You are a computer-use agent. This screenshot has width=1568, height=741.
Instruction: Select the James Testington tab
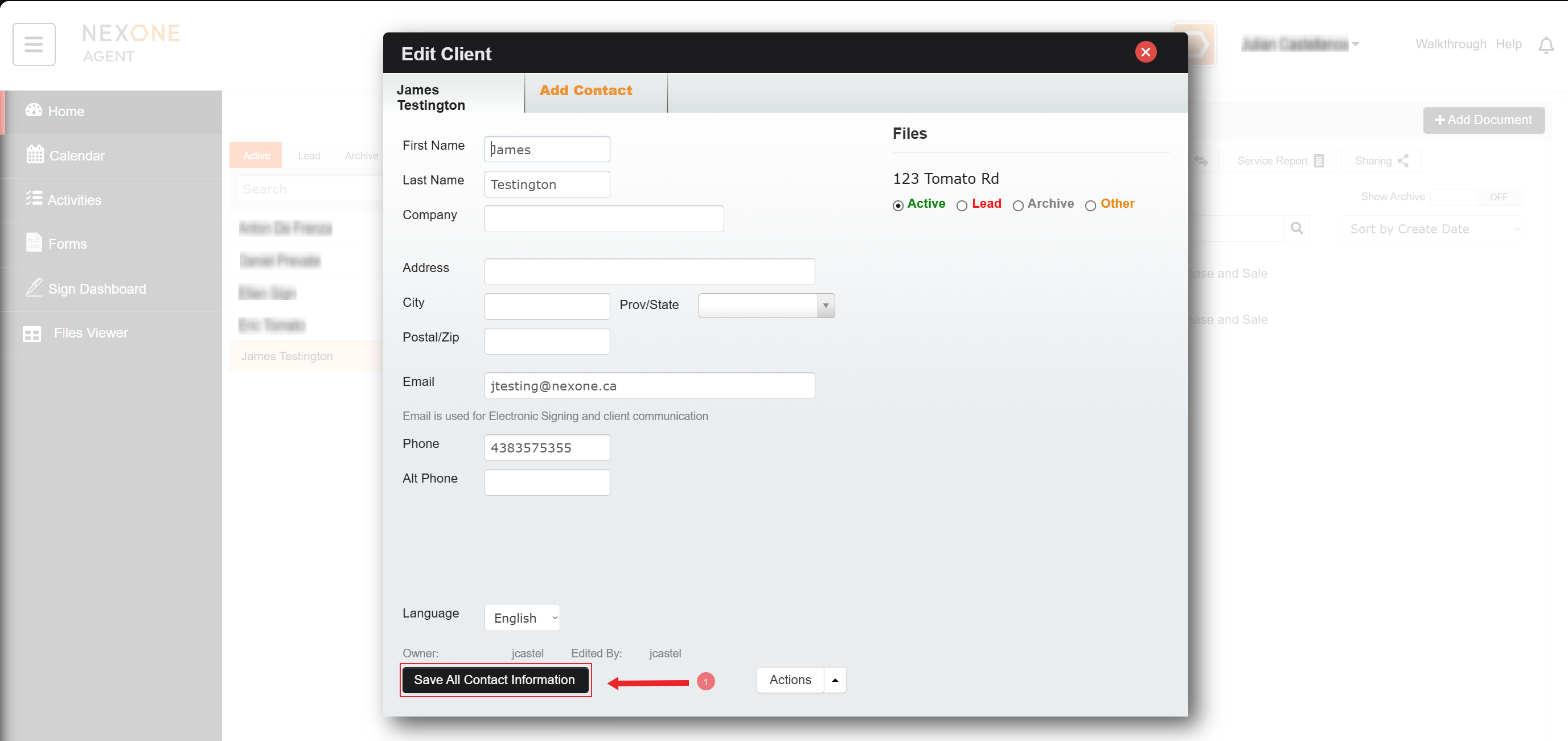[431, 97]
